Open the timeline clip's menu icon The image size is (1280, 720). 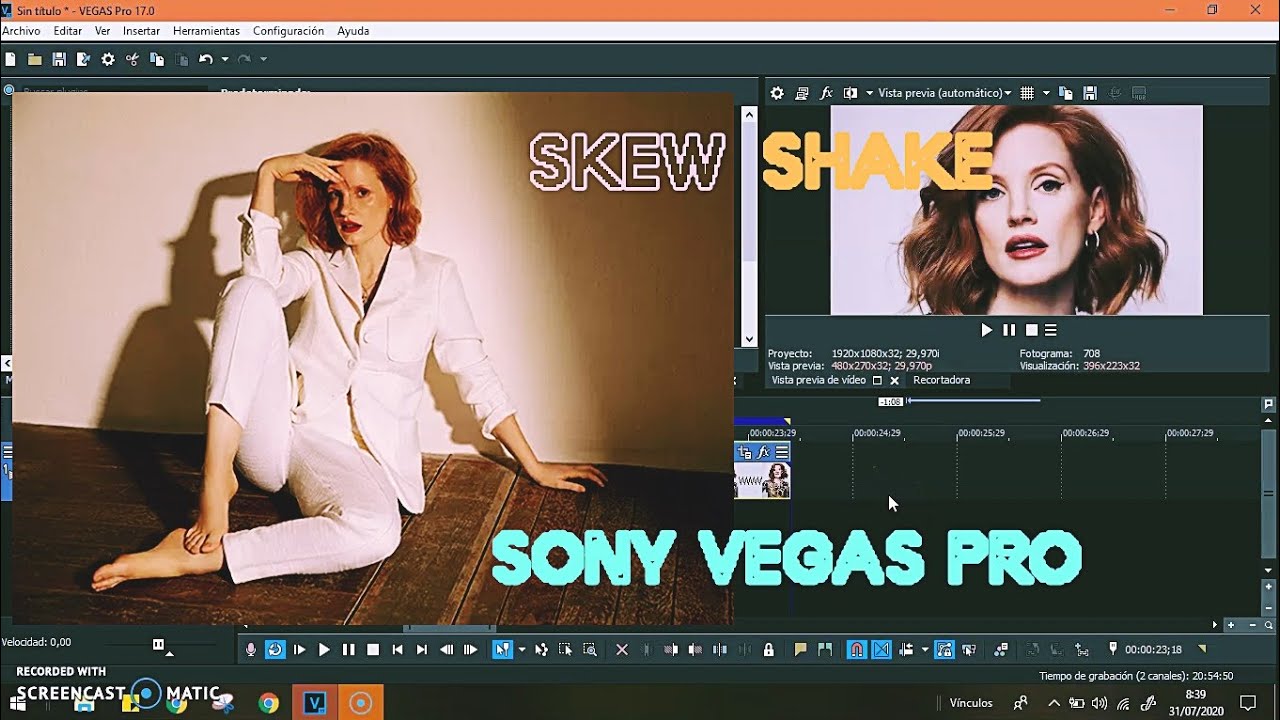(782, 453)
